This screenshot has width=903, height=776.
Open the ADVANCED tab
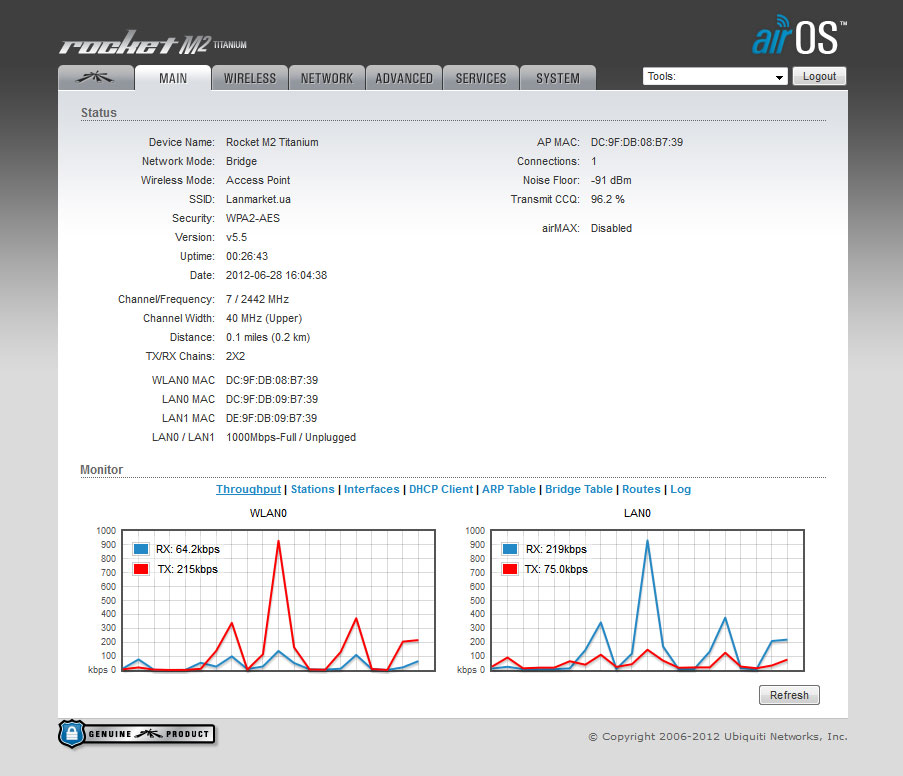coord(403,77)
